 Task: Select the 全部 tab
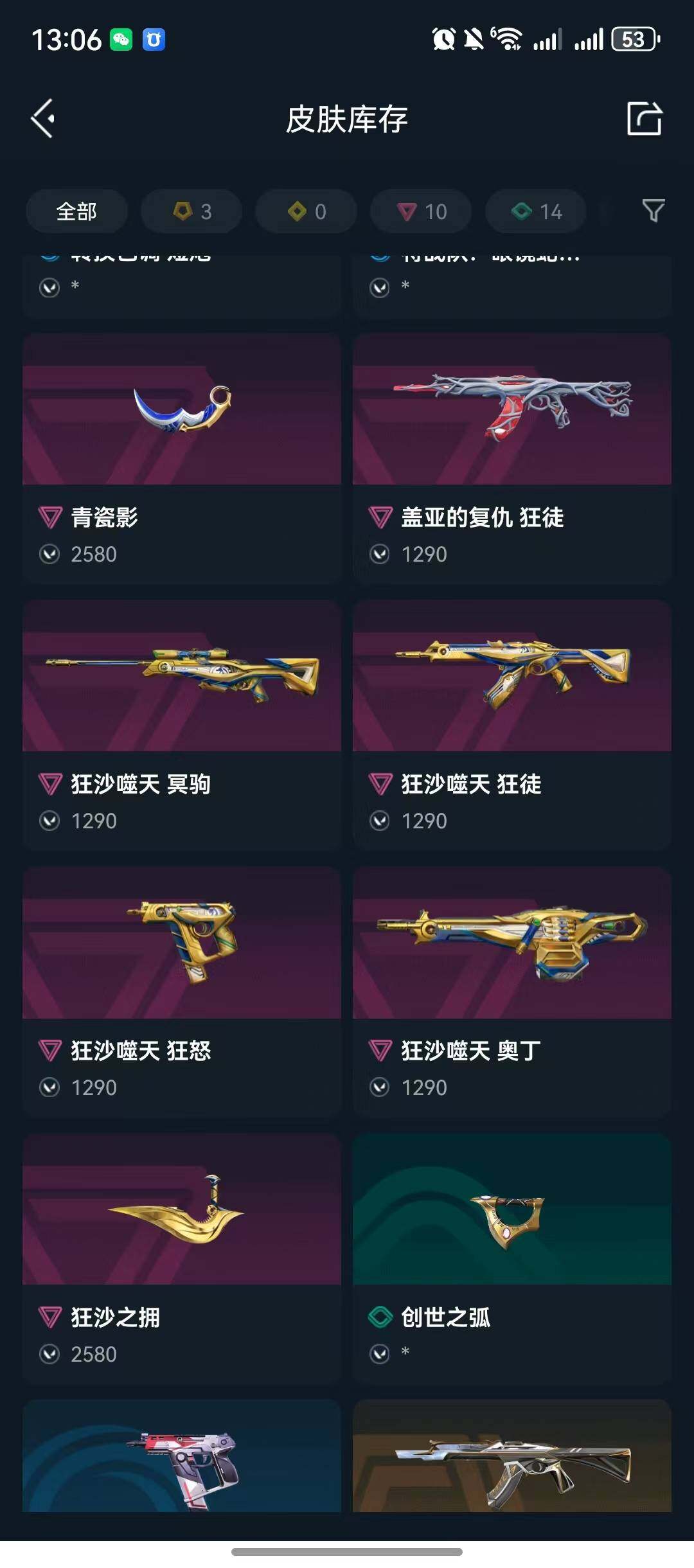pyautogui.click(x=76, y=211)
